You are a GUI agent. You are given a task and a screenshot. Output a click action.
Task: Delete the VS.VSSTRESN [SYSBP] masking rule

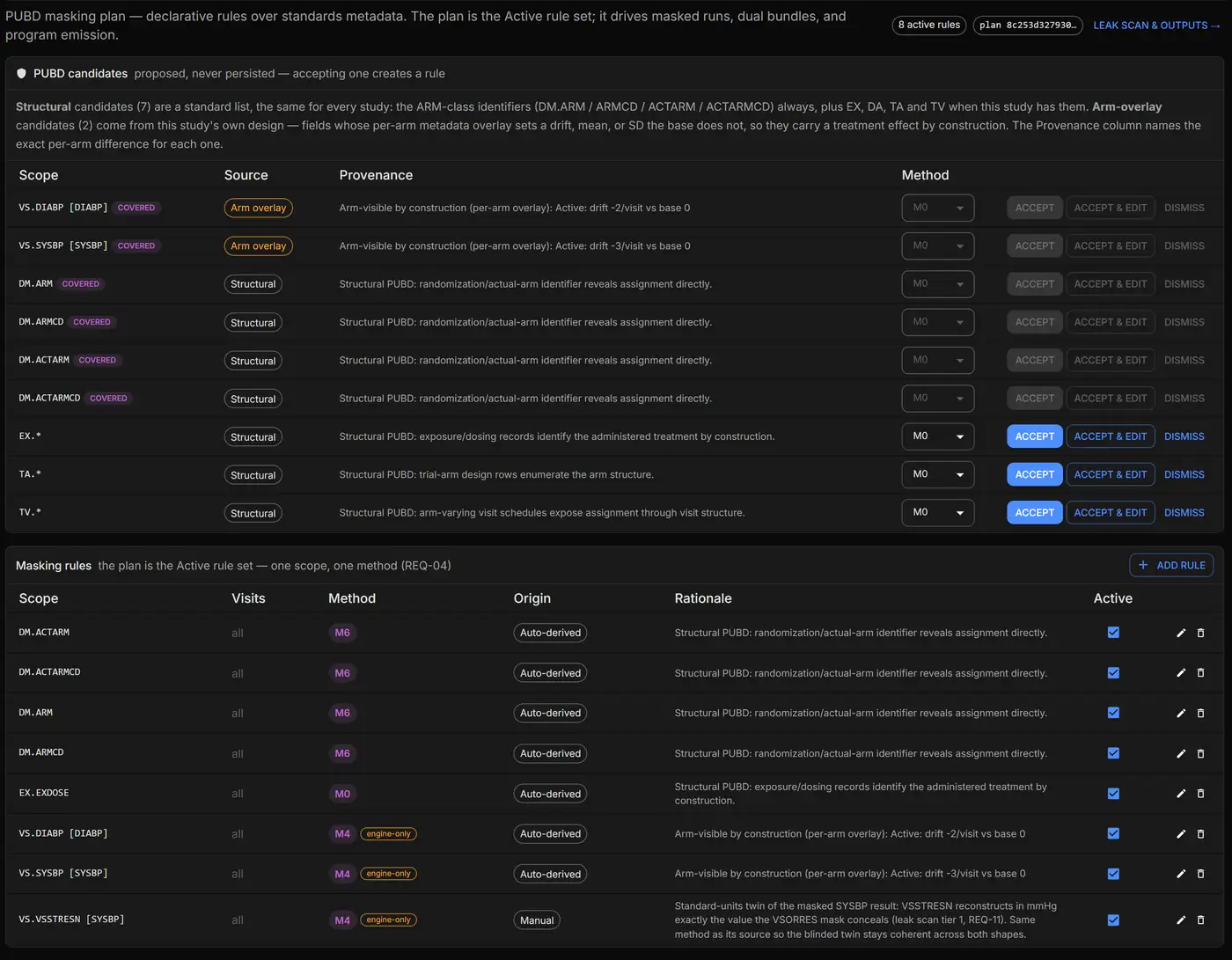pos(1200,920)
